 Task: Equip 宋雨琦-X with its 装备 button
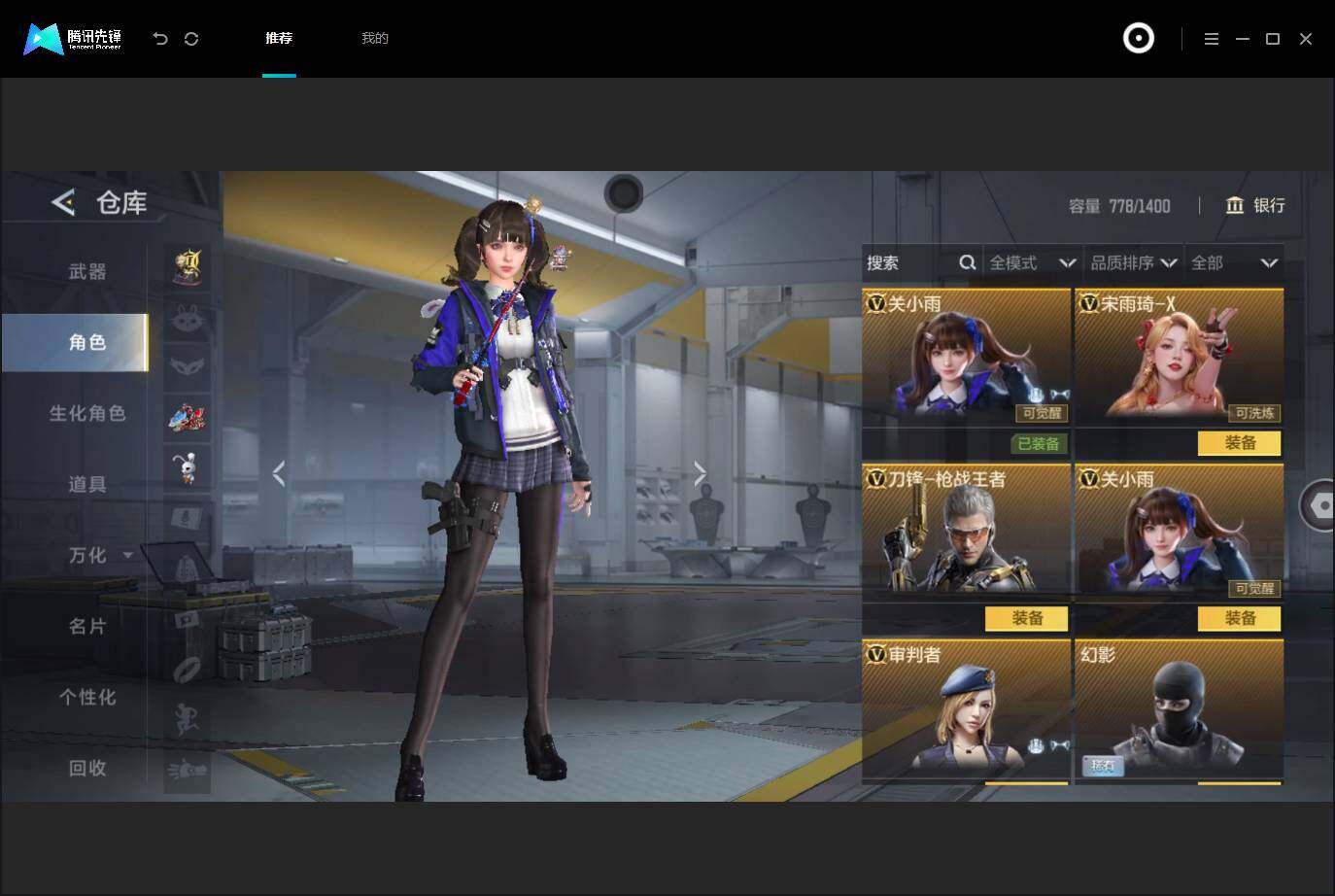coord(1240,443)
